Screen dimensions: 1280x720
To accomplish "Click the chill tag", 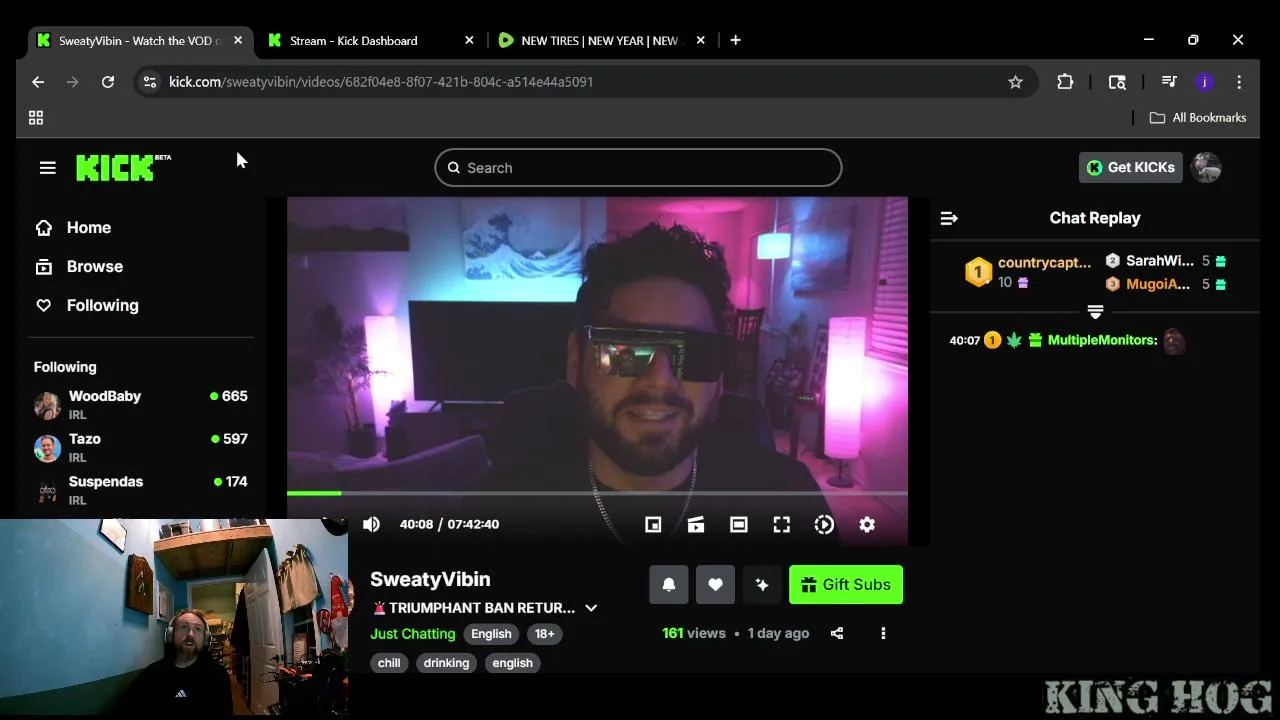I will coord(389,663).
